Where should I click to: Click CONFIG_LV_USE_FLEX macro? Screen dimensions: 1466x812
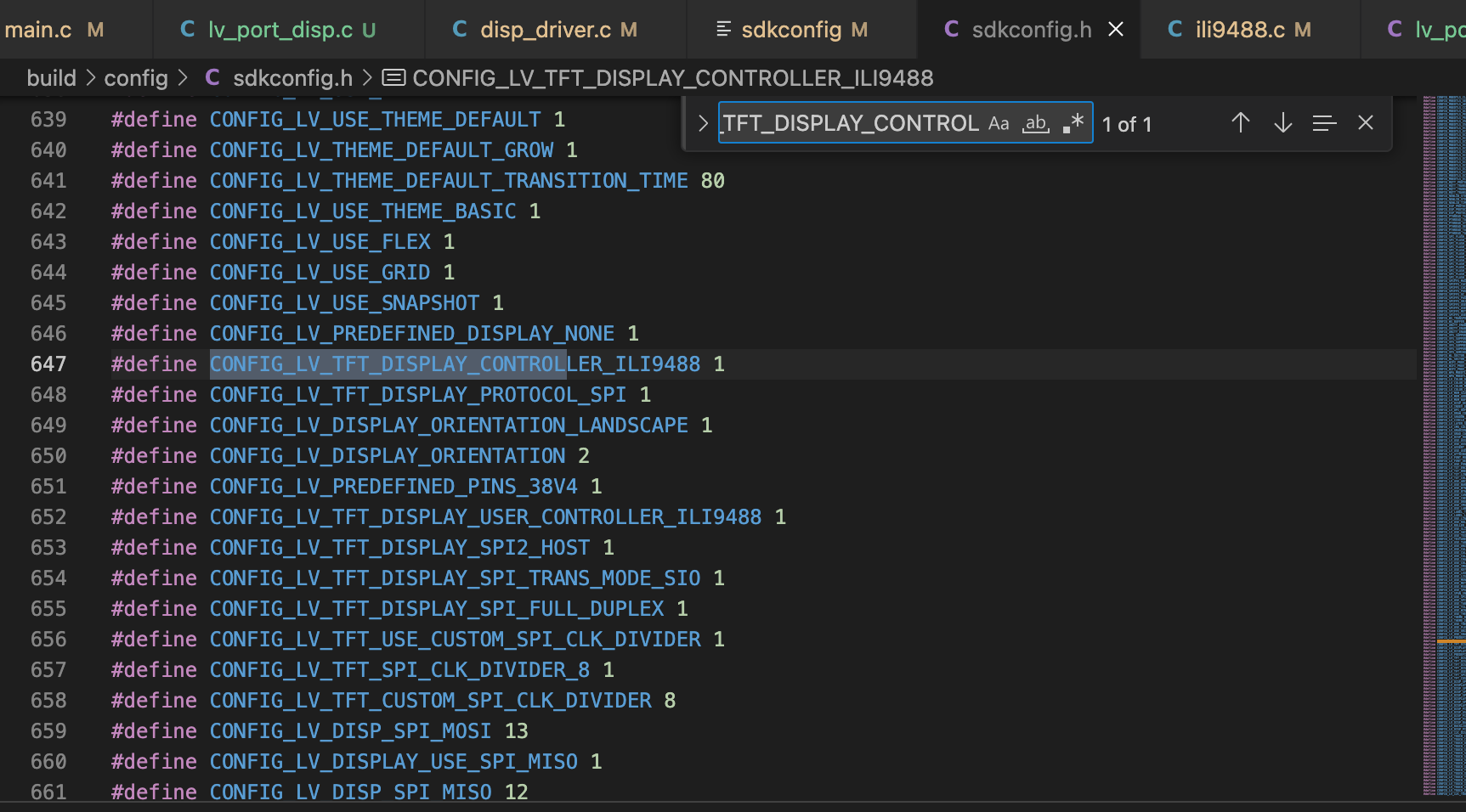pyautogui.click(x=320, y=242)
